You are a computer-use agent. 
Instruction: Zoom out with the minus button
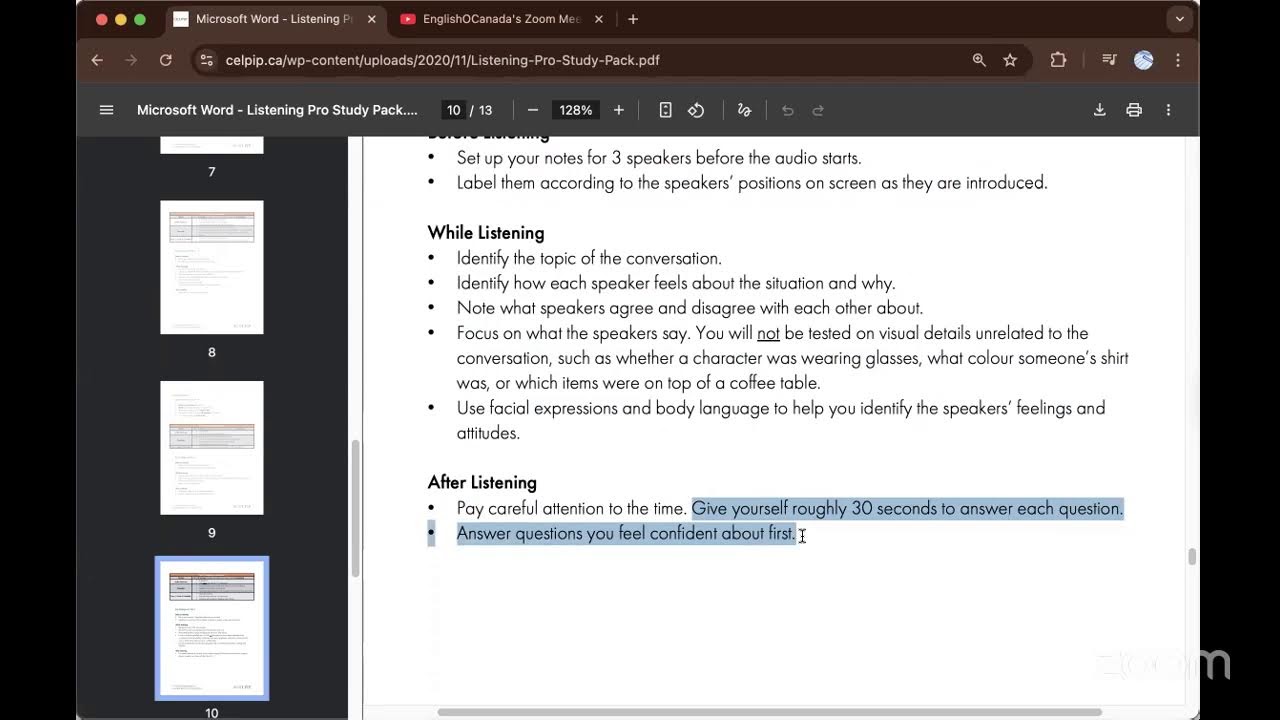533,110
